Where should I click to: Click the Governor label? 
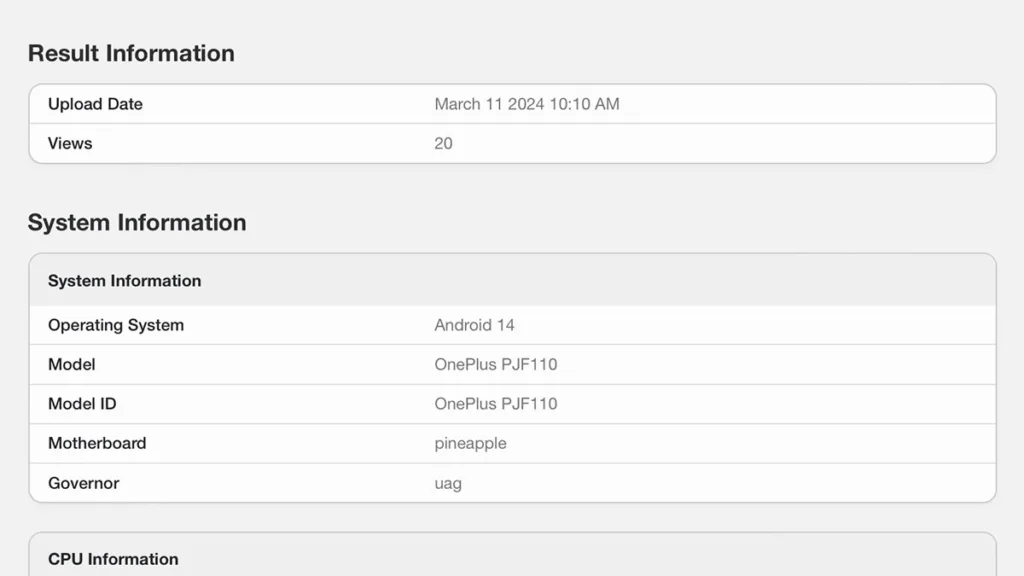[84, 483]
